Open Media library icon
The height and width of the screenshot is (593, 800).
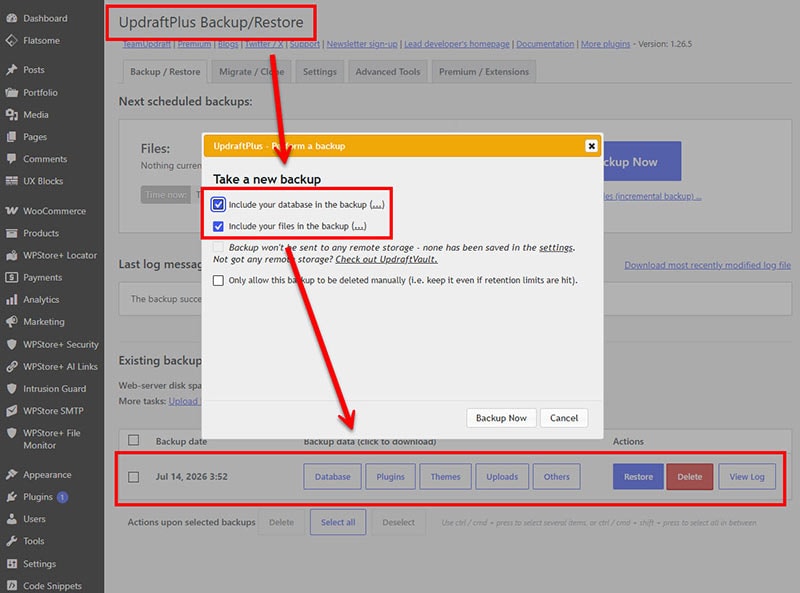tap(12, 115)
